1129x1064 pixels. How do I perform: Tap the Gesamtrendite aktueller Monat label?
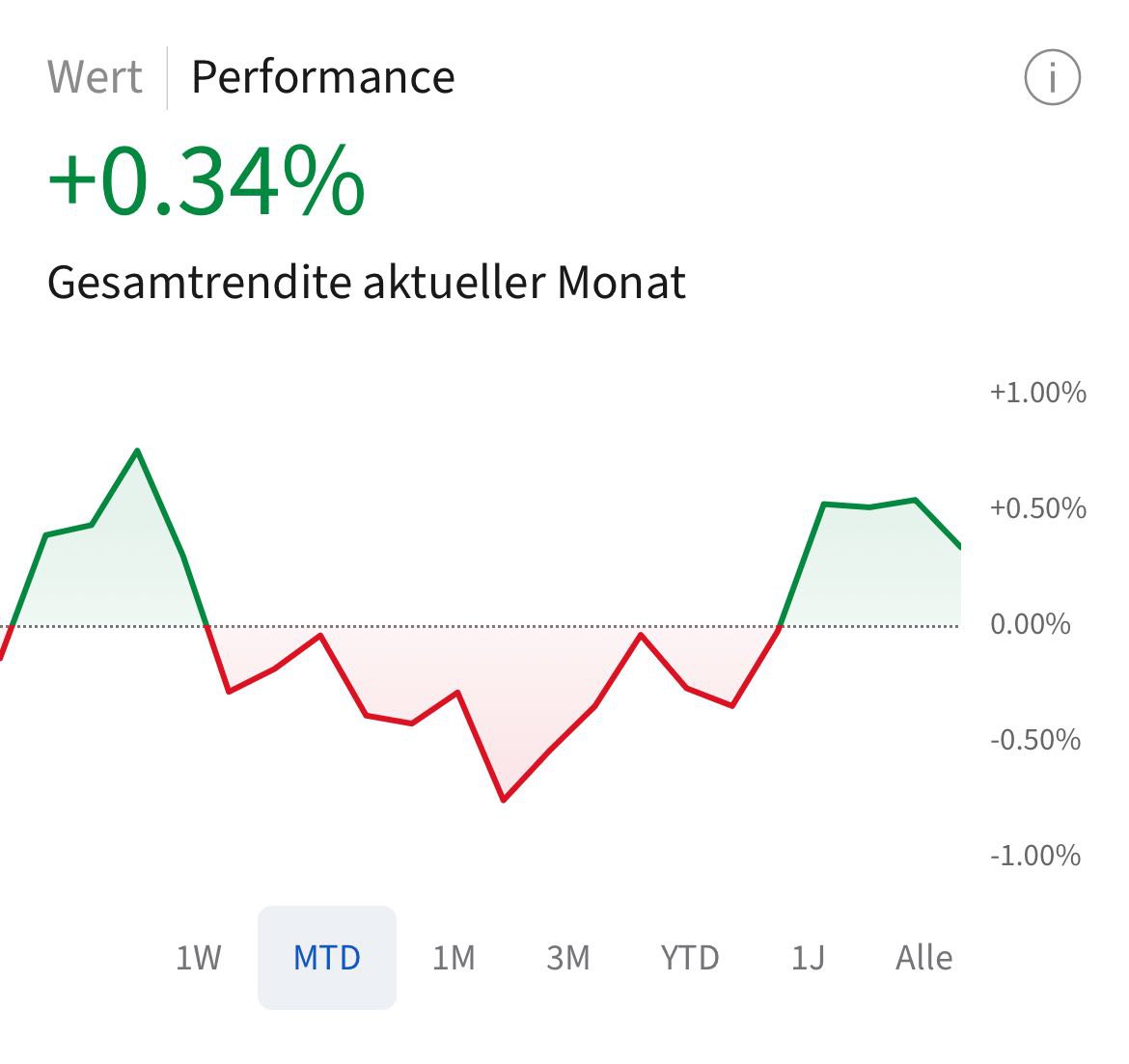pyautogui.click(x=367, y=283)
